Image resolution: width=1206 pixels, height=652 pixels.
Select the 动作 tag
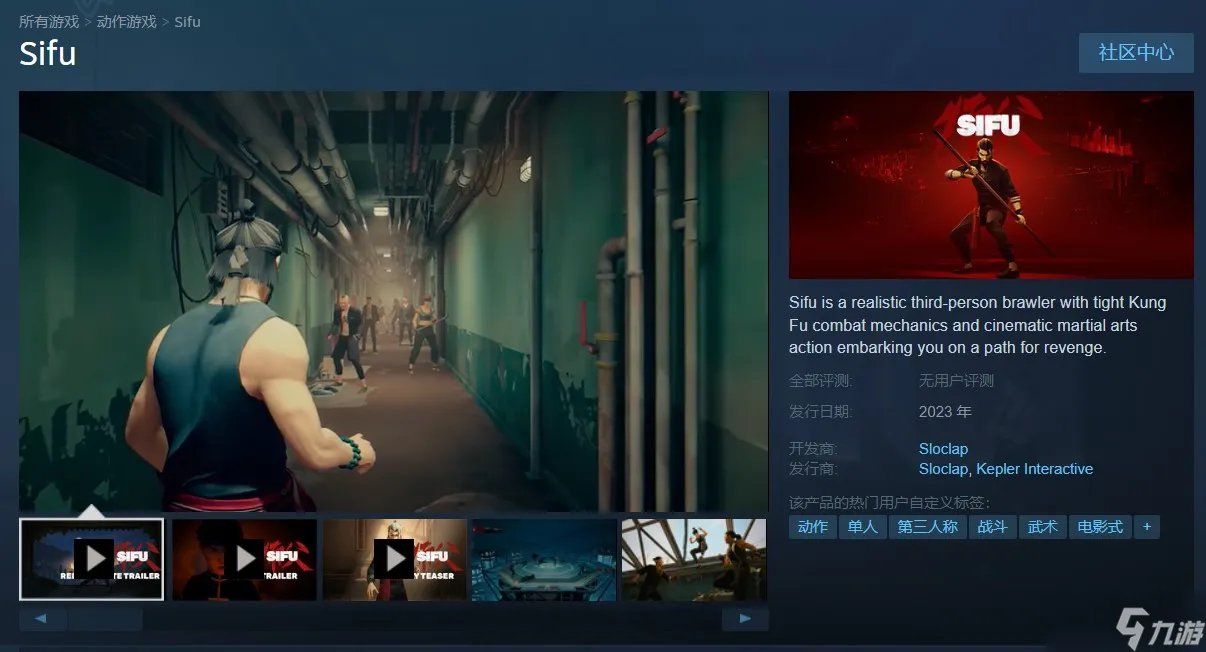coord(811,527)
